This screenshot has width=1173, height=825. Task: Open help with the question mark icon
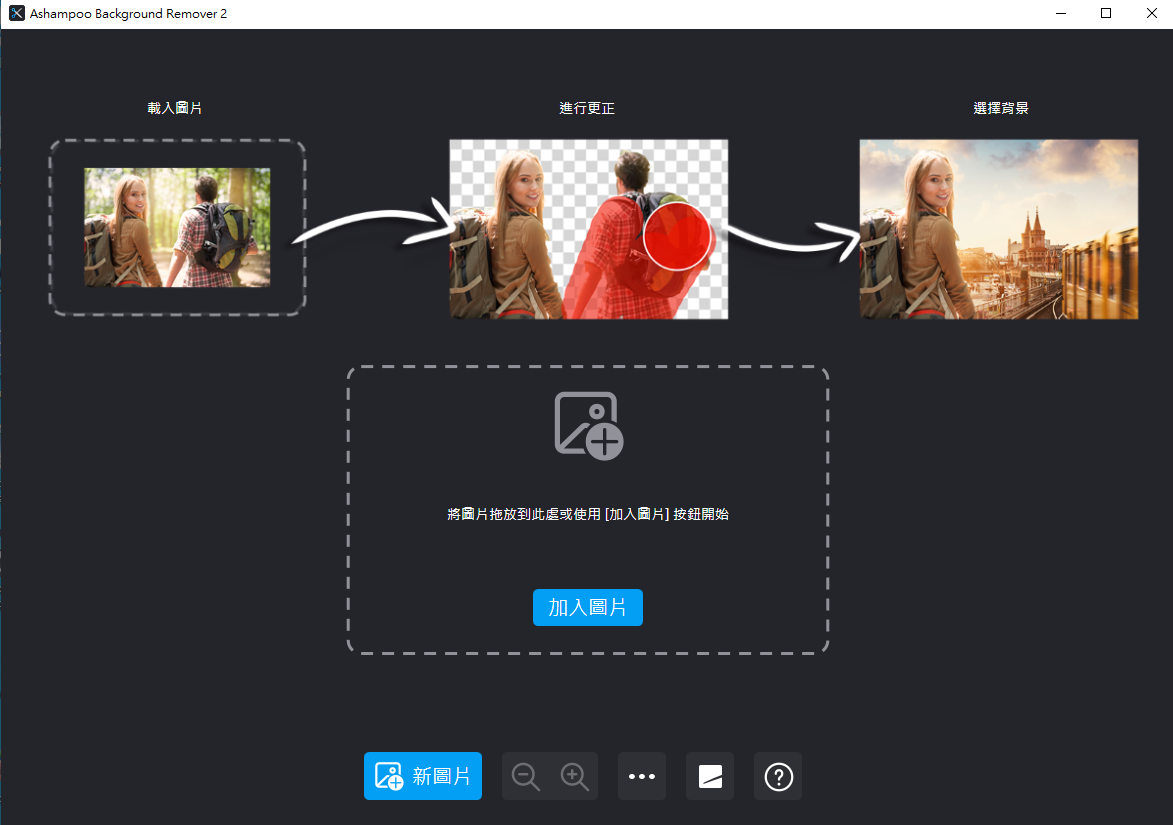pos(778,776)
